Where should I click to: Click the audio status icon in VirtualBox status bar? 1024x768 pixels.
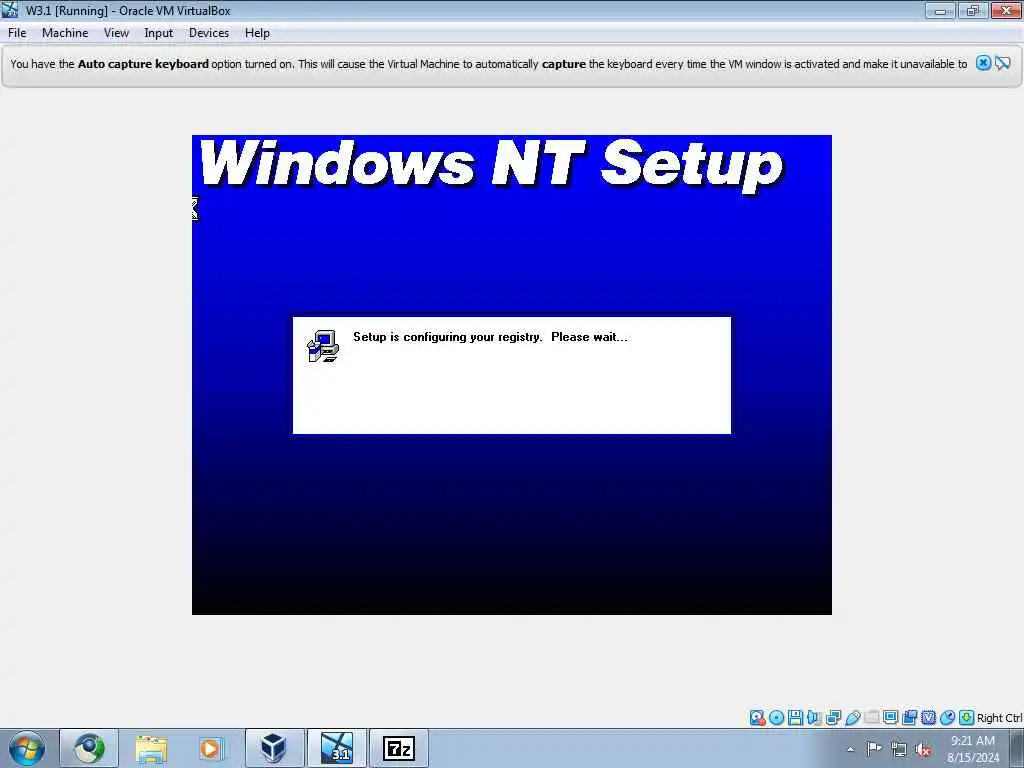point(814,718)
